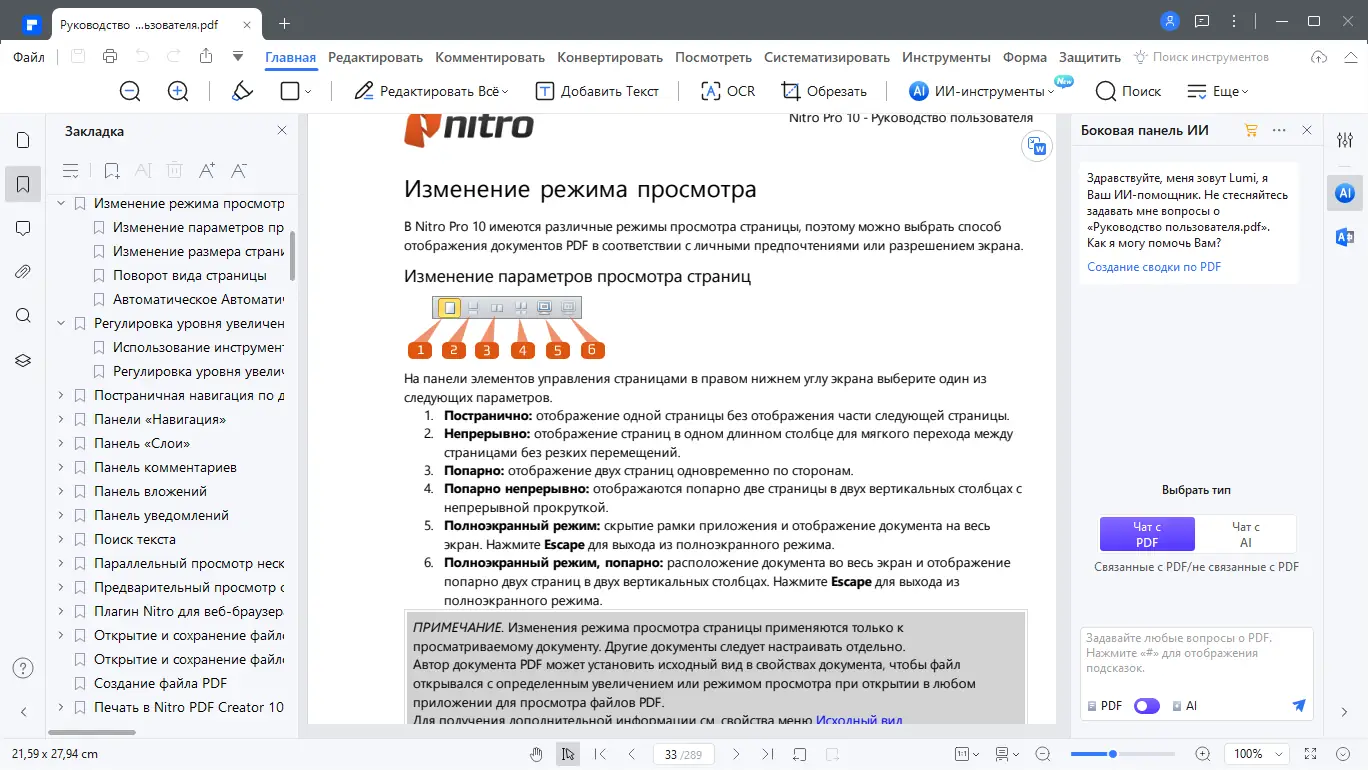Toggle the PDF/AI switch in the chat box

point(1147,706)
